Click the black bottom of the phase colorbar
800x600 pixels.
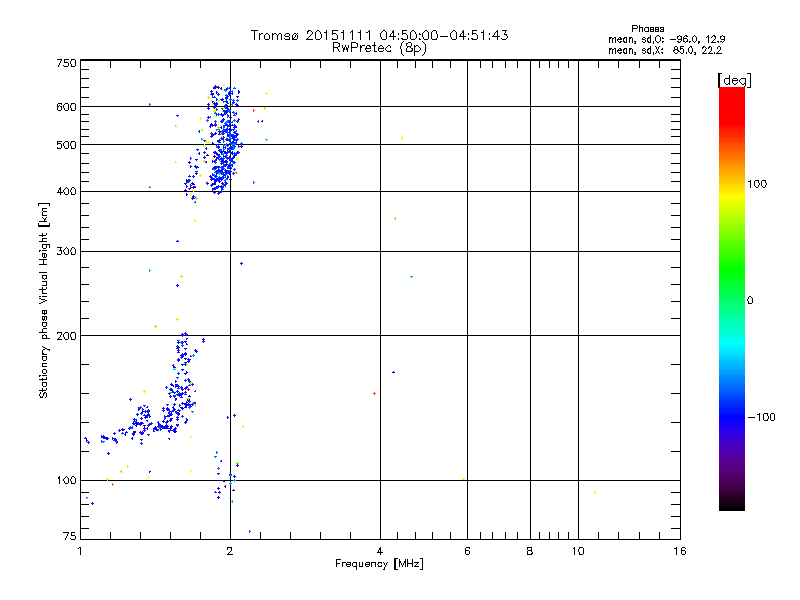tap(732, 503)
